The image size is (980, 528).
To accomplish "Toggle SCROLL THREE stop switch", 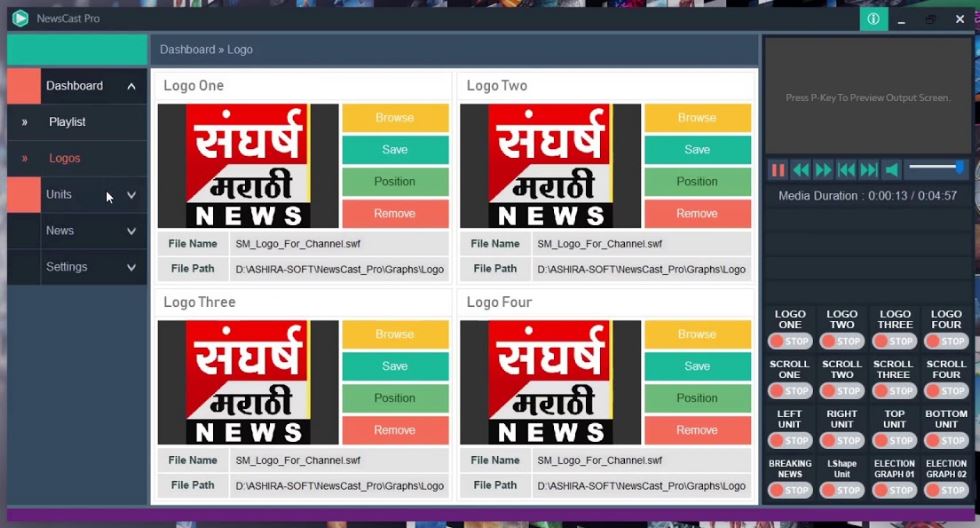I will point(894,391).
